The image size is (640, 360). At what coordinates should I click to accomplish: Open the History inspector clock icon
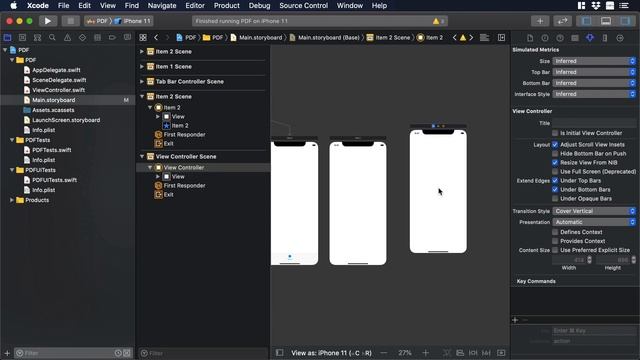pos(545,38)
